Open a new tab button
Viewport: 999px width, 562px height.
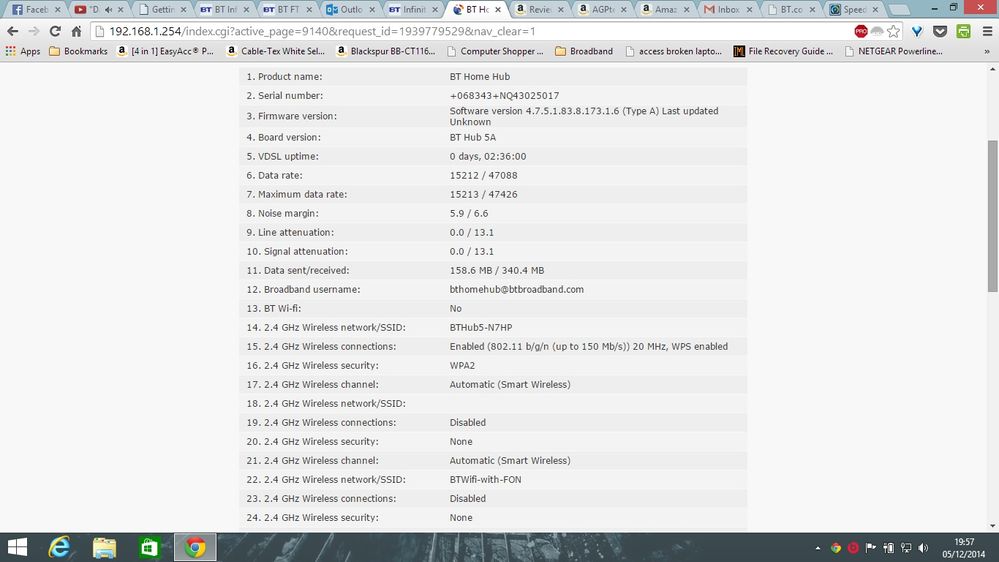click(x=899, y=10)
